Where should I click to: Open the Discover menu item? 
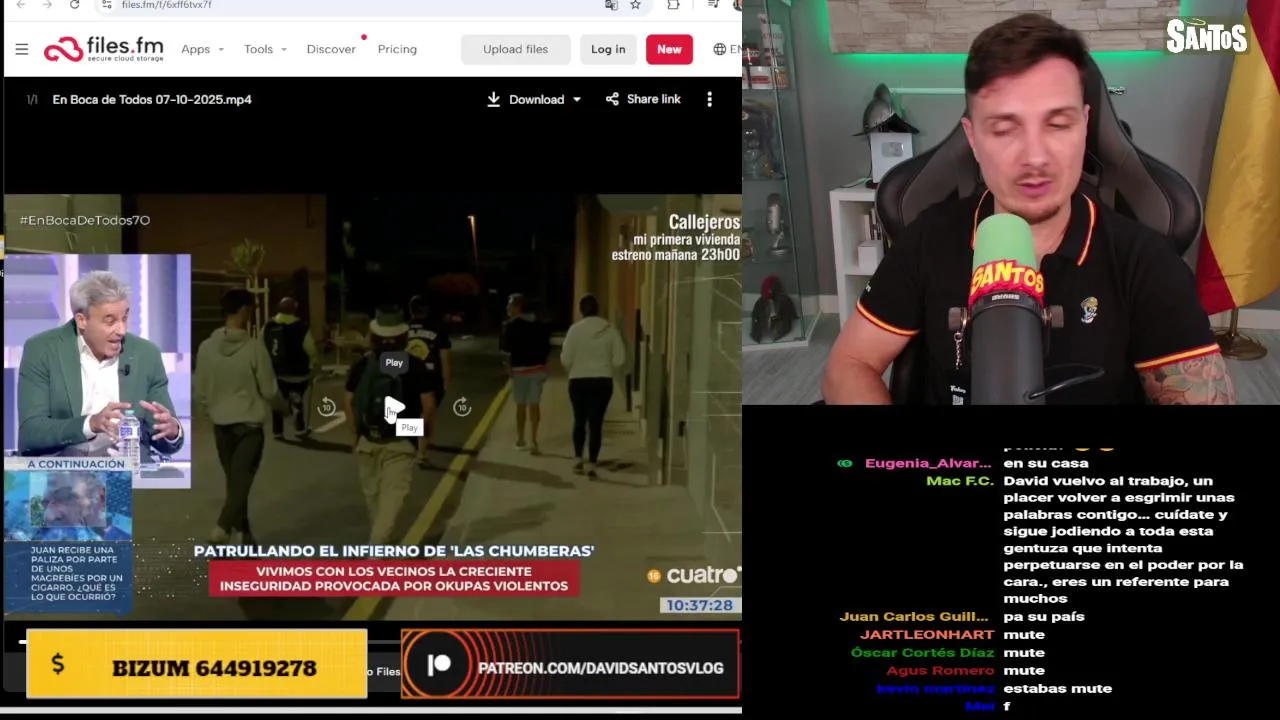[x=331, y=49]
